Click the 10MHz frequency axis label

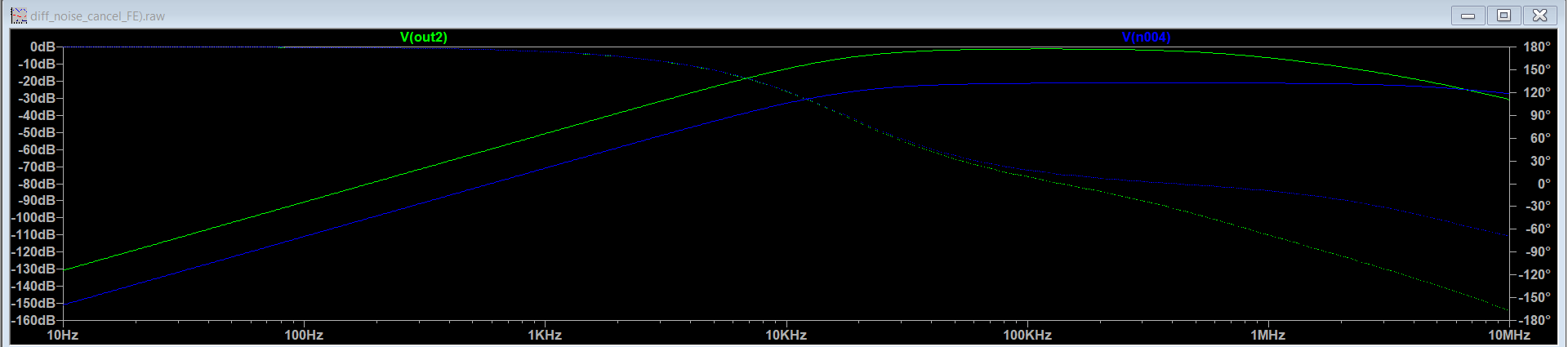click(1509, 335)
